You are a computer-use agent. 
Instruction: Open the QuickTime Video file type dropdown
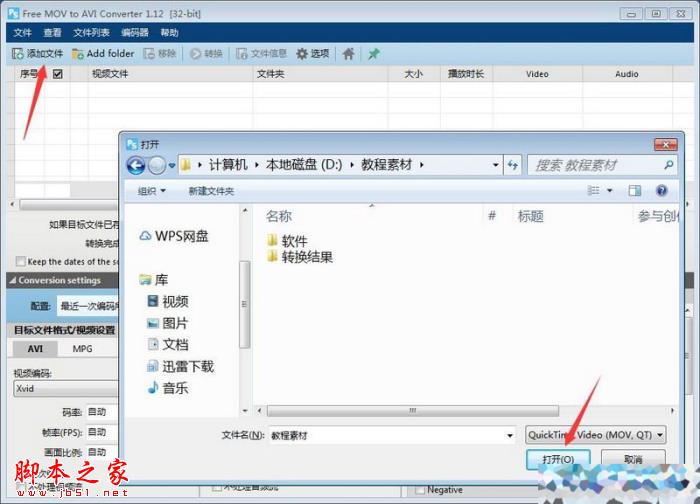[596, 435]
